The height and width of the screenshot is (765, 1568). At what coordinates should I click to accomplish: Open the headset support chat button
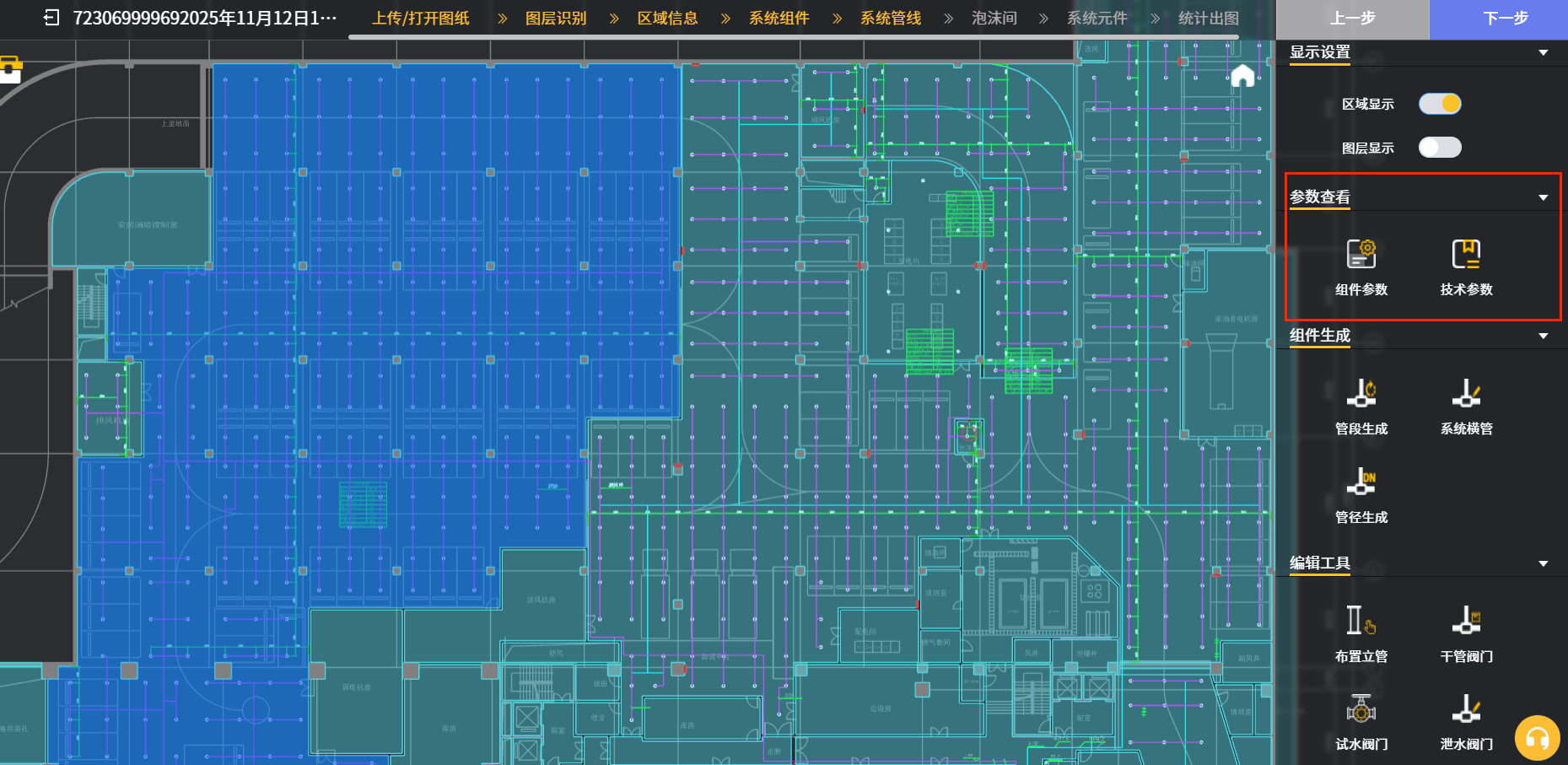(x=1537, y=739)
